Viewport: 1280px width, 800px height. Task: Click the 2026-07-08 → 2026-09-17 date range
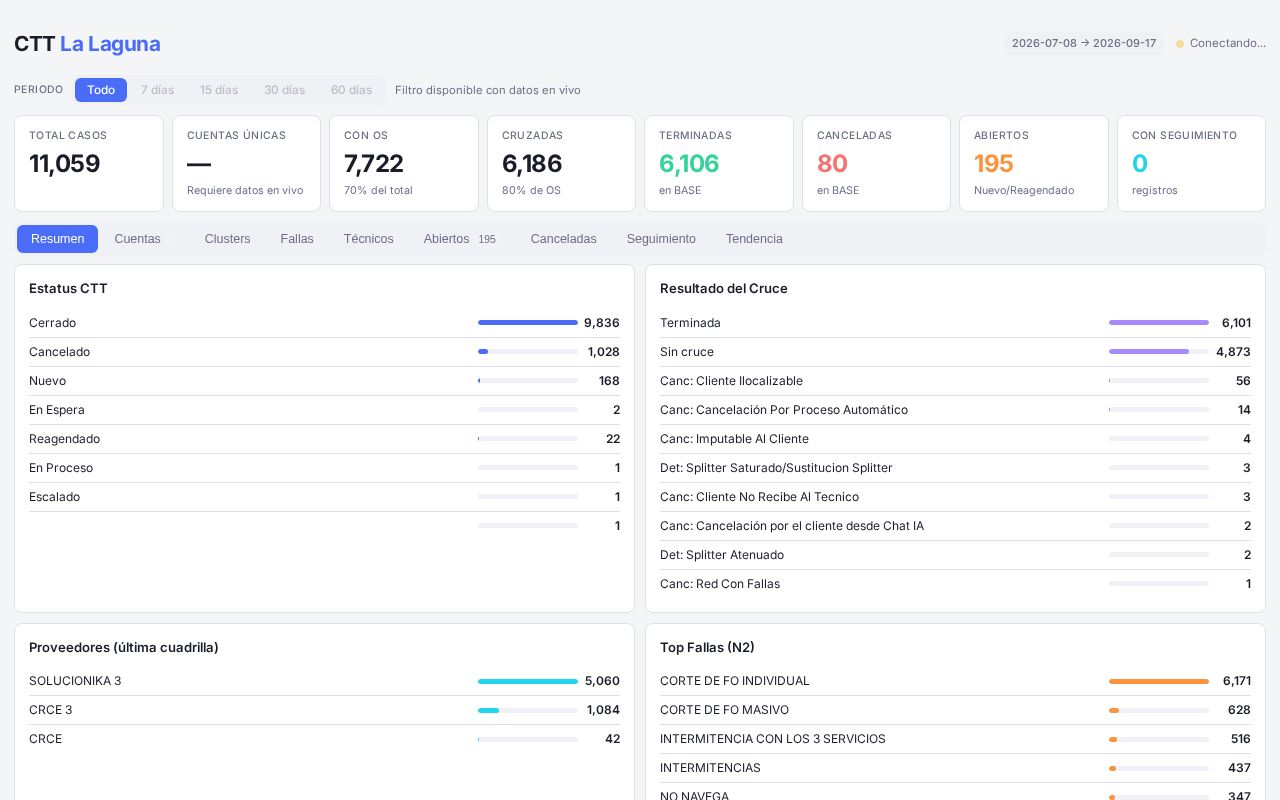[x=1084, y=43]
